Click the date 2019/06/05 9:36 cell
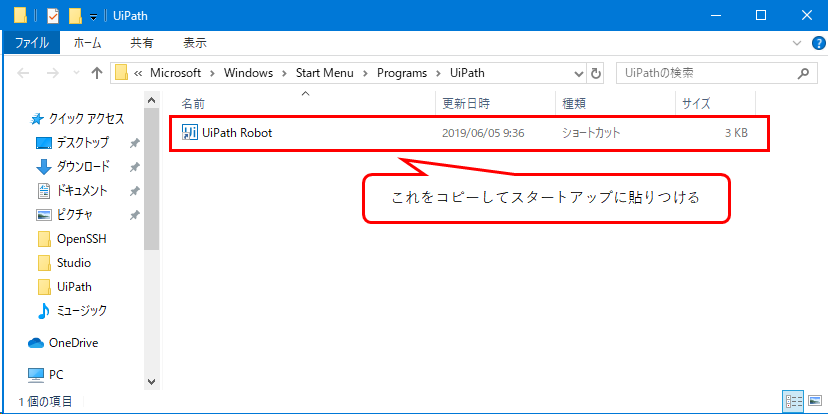 click(x=483, y=134)
